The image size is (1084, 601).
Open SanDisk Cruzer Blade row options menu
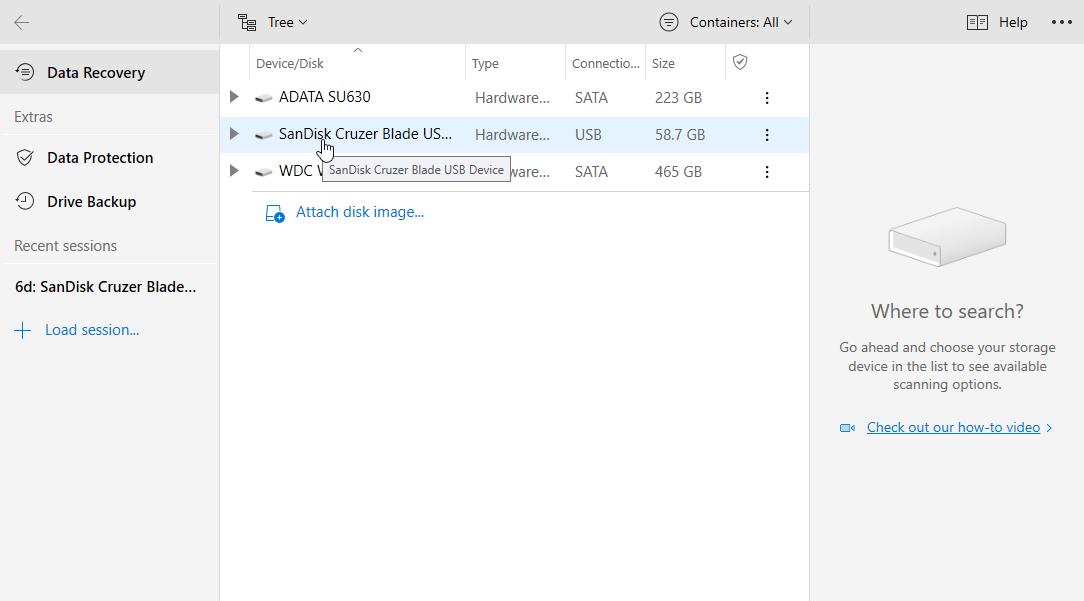coord(767,135)
